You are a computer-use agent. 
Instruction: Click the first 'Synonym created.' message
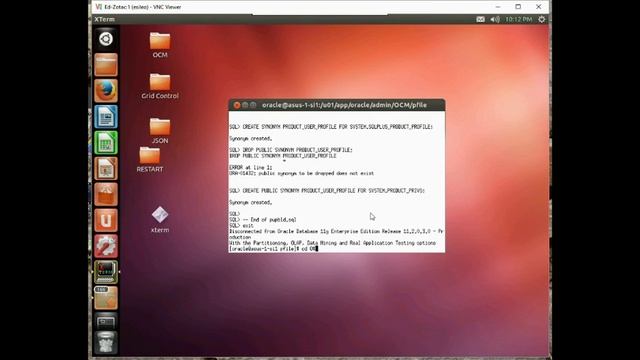point(251,138)
